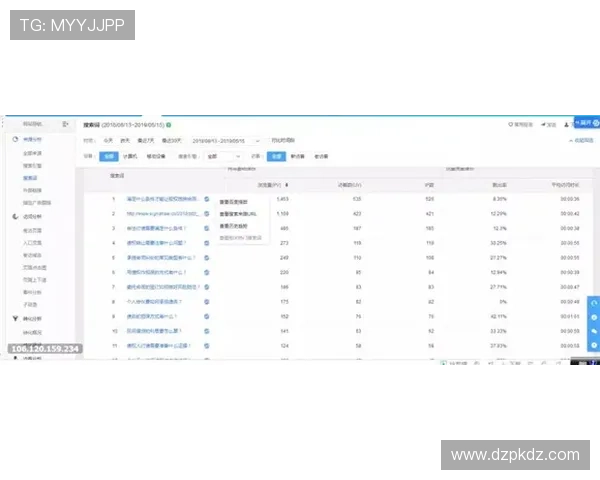Click 收起筛选 link to collapse filters
600x480 pixels.
(x=583, y=141)
